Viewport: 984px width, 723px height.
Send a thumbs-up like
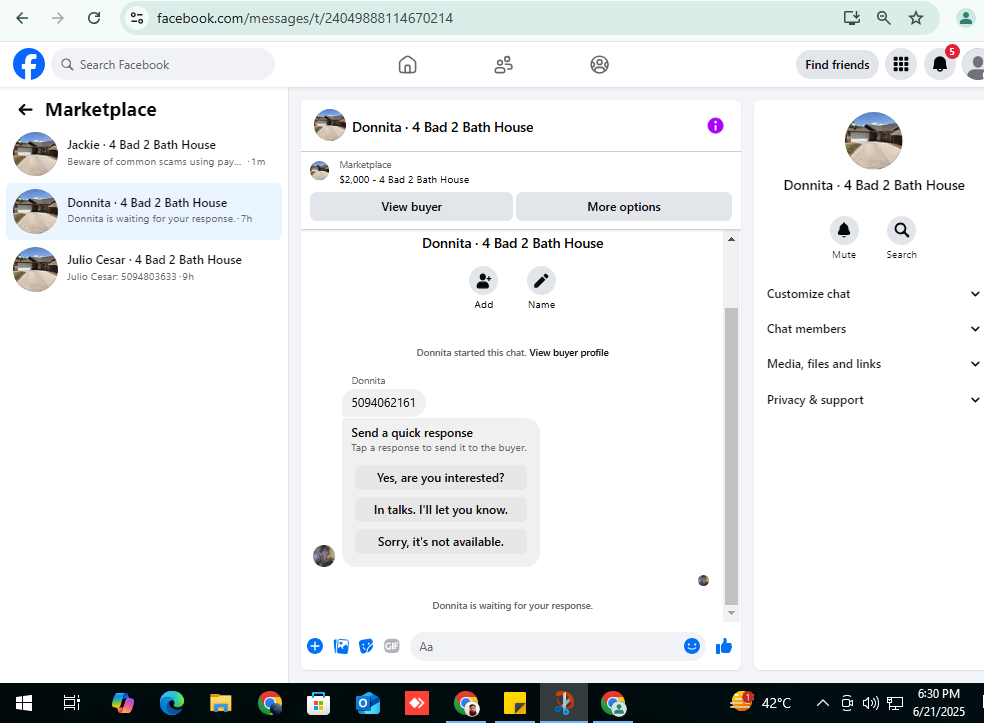point(724,646)
